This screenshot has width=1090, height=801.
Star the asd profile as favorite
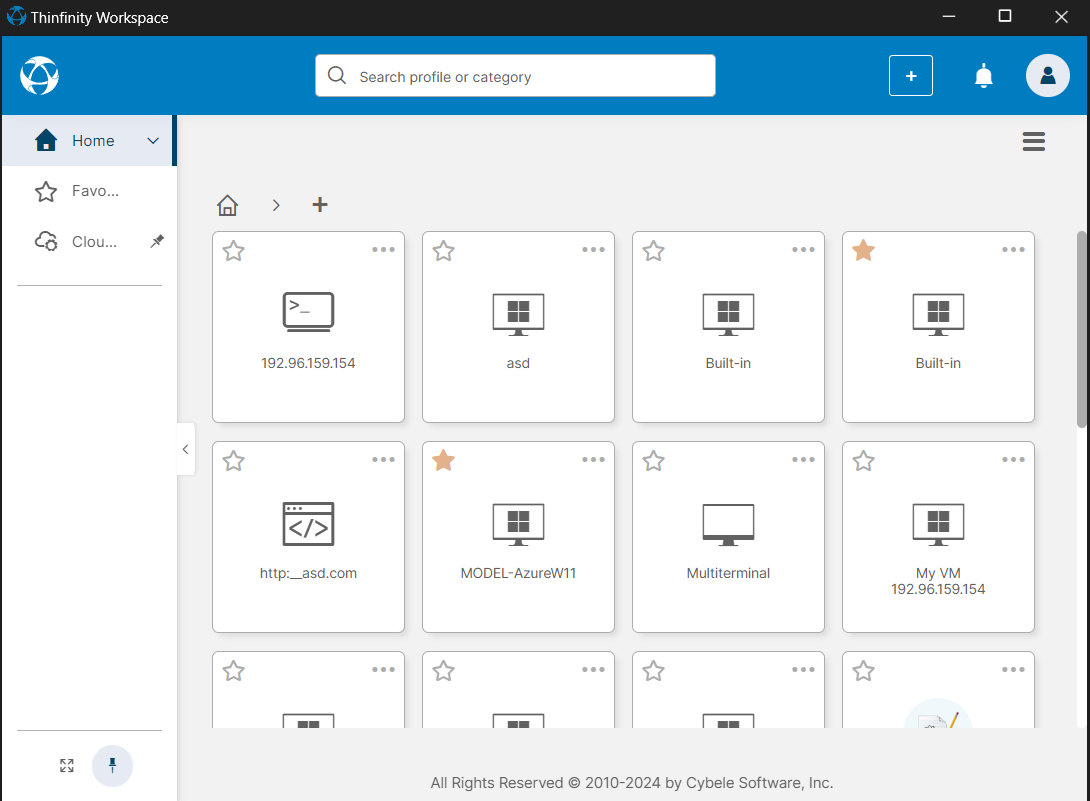pyautogui.click(x=444, y=251)
